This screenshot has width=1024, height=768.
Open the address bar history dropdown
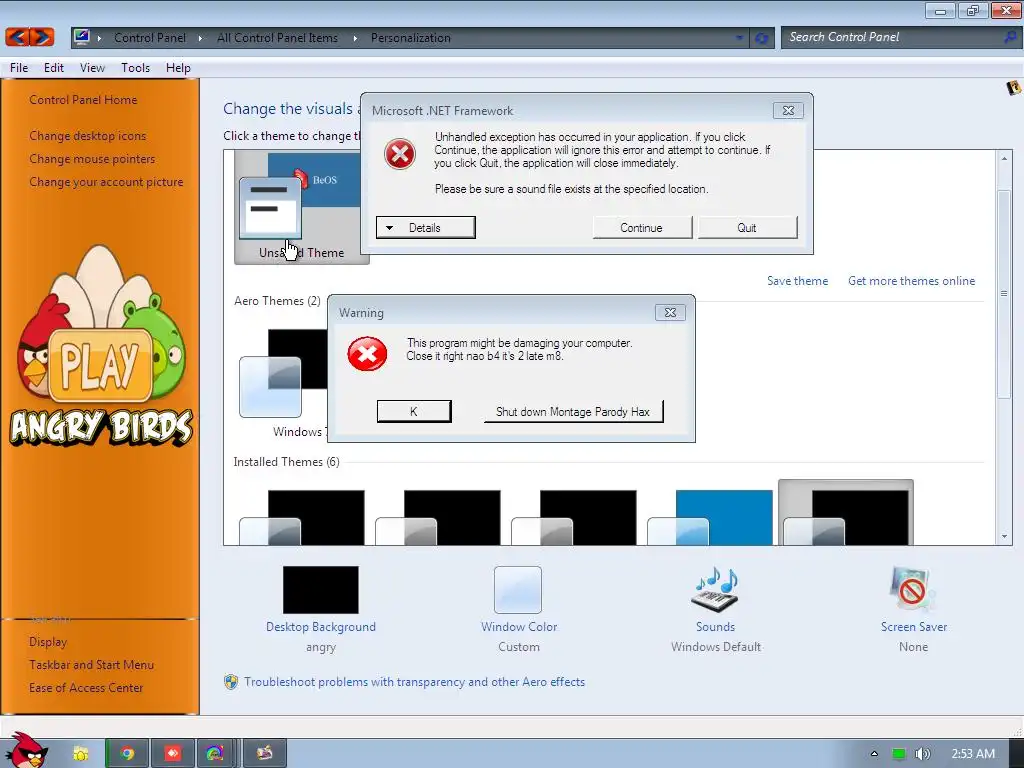pos(739,38)
